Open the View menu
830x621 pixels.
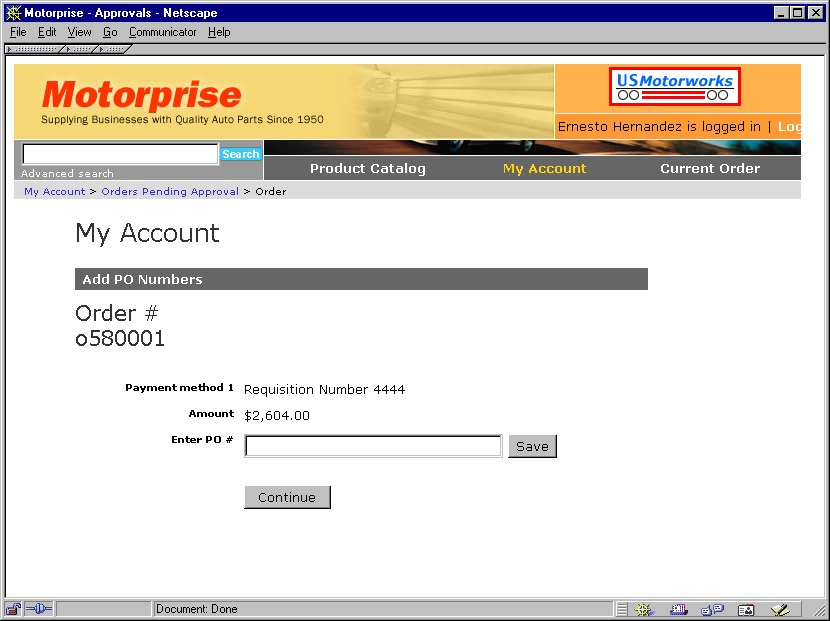(79, 32)
